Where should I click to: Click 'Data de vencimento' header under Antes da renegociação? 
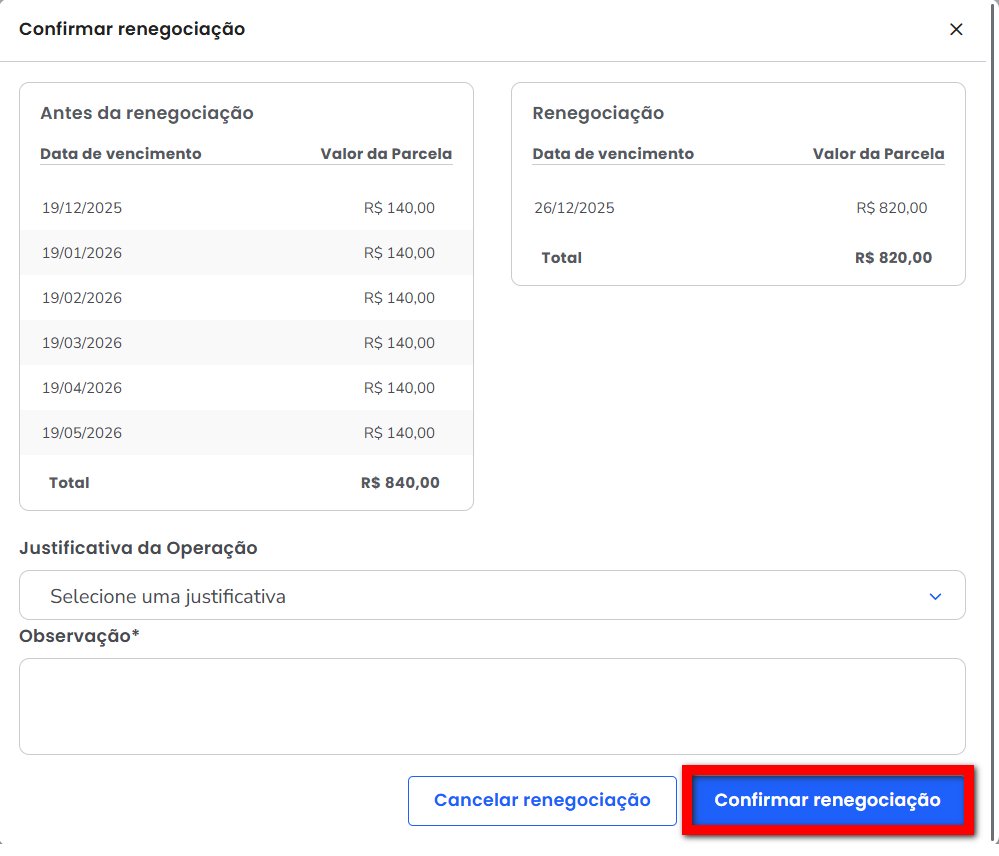point(121,154)
